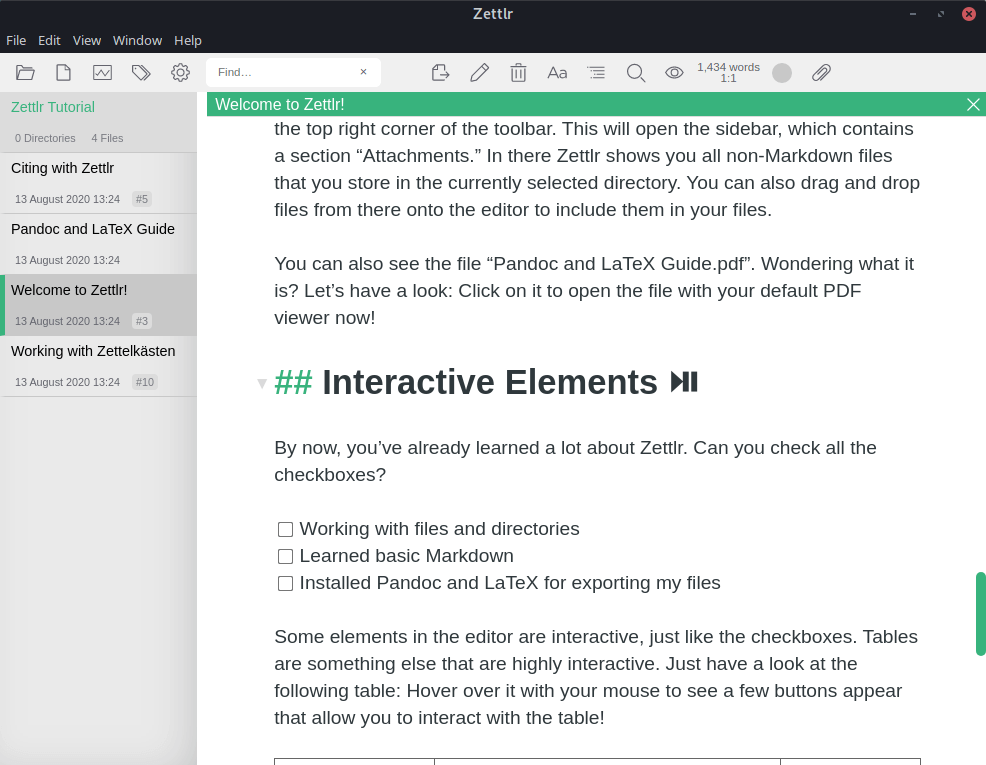Viewport: 986px width, 765px height.
Task: Check 'Installed Pandoc and LaTeX' checkbox
Action: [x=285, y=583]
